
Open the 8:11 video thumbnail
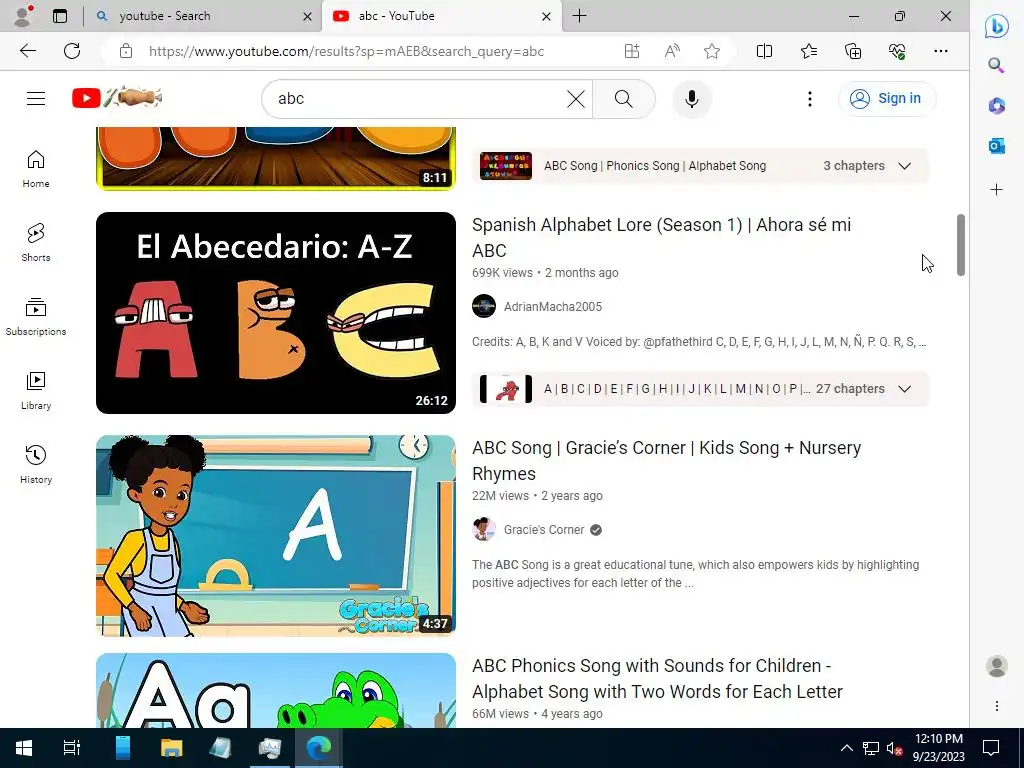coord(276,159)
